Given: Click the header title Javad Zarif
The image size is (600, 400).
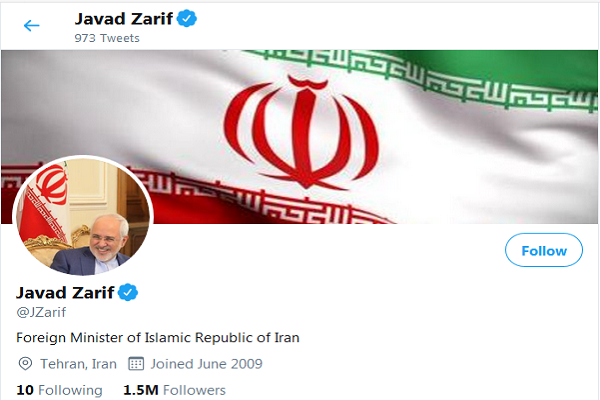Looking at the screenshot, I should coord(124,19).
